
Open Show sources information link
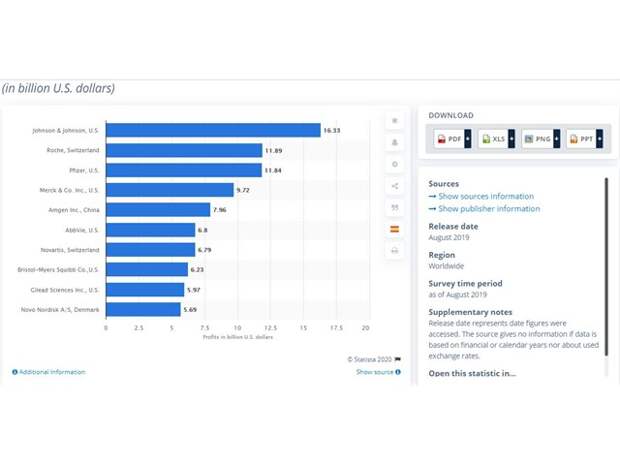(486, 196)
